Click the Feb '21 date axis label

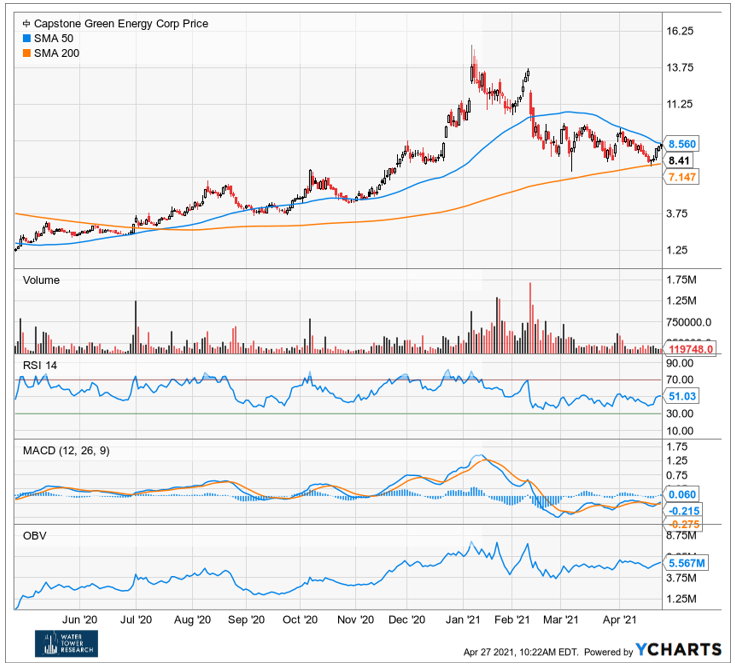(x=512, y=620)
